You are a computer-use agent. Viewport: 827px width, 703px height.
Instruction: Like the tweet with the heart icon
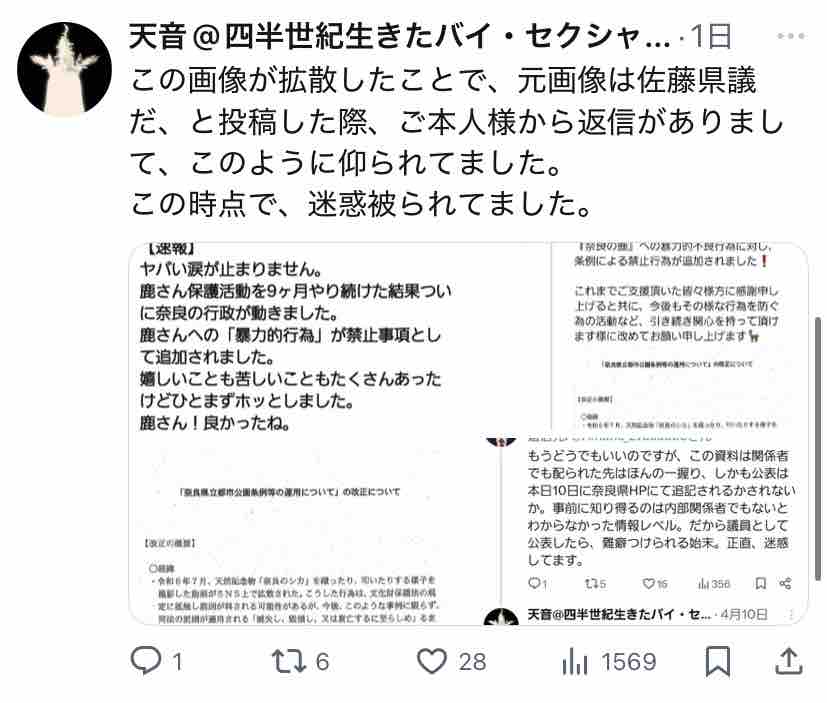432,661
